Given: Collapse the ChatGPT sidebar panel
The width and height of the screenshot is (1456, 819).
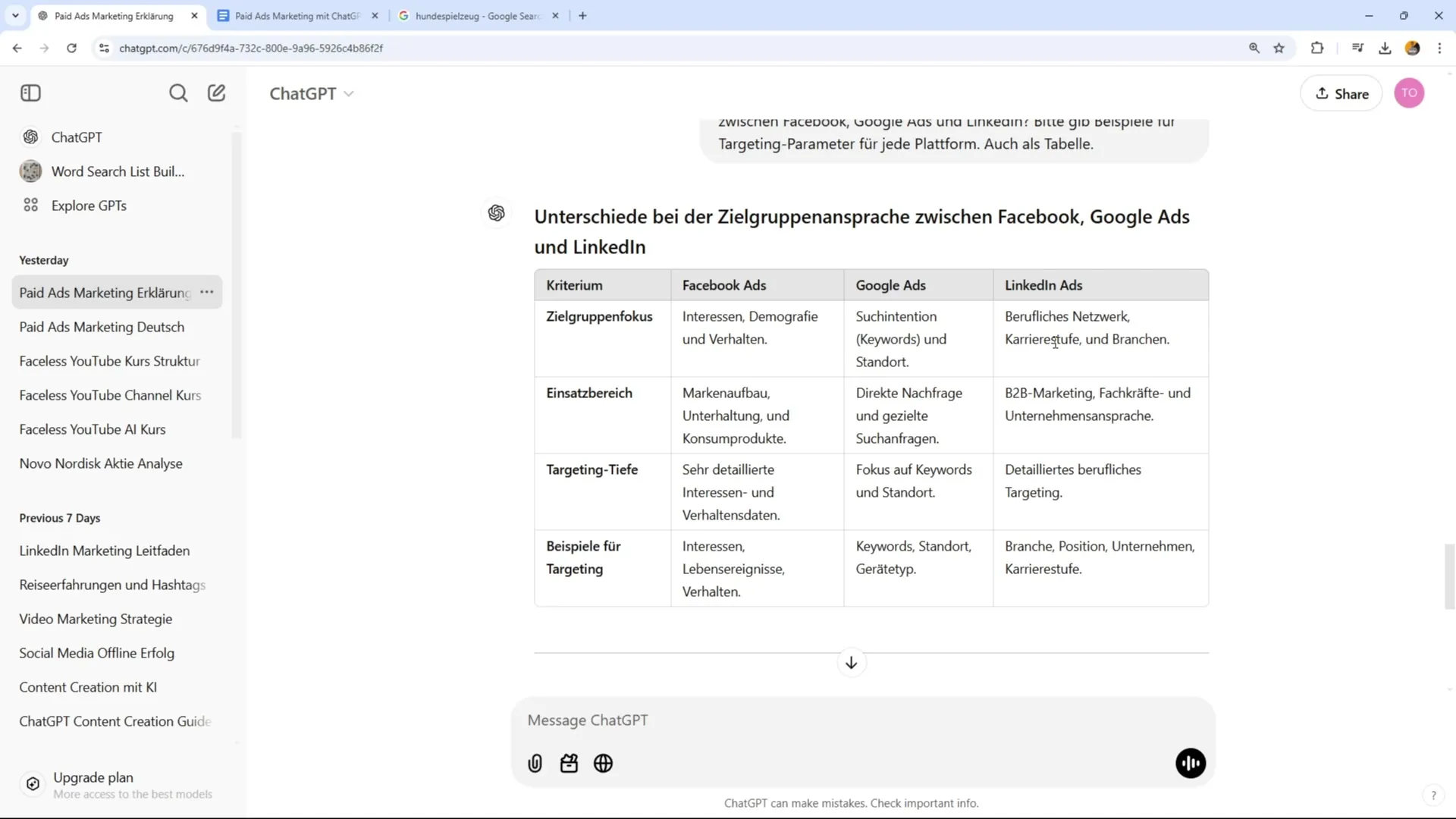Looking at the screenshot, I should (x=30, y=93).
